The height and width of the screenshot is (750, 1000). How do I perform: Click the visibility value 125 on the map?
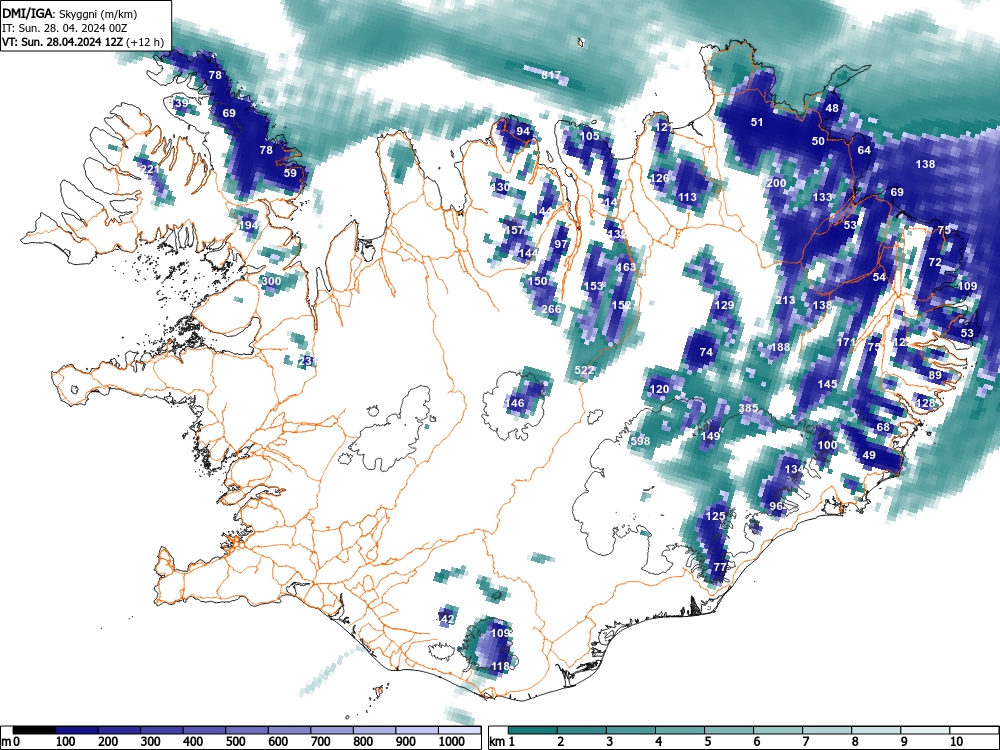click(716, 515)
